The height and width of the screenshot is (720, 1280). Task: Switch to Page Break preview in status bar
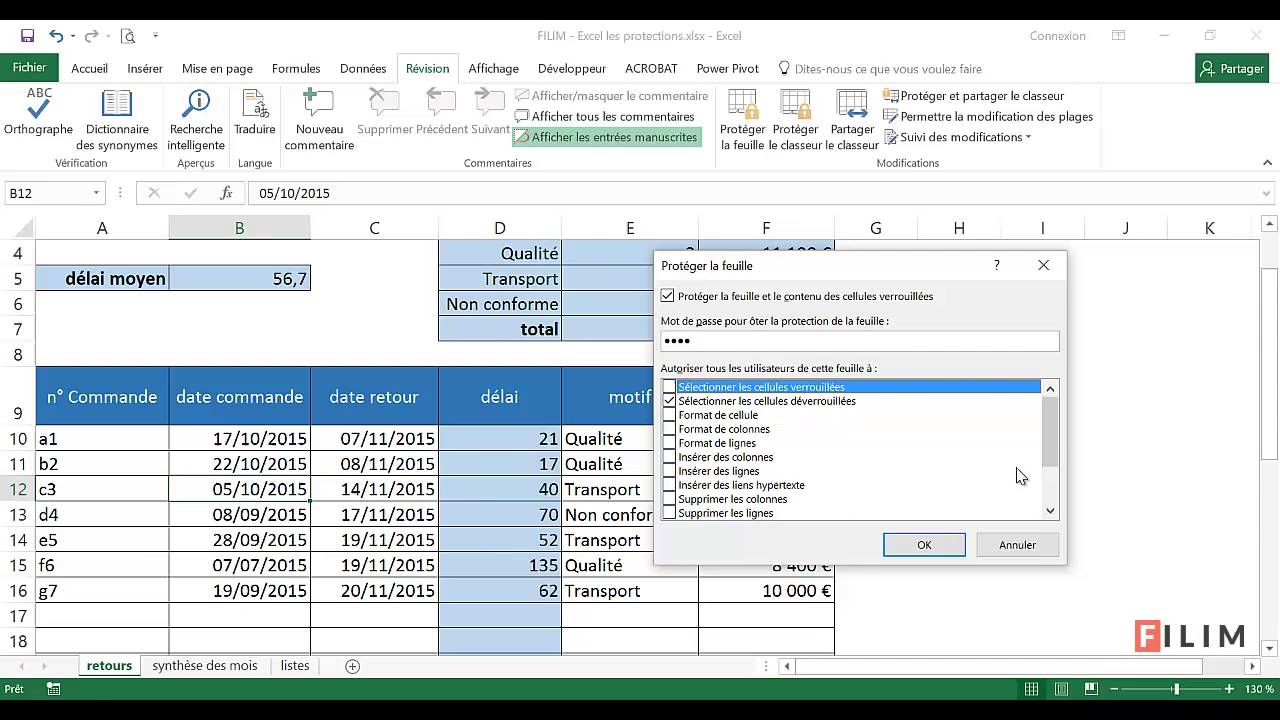point(1092,689)
